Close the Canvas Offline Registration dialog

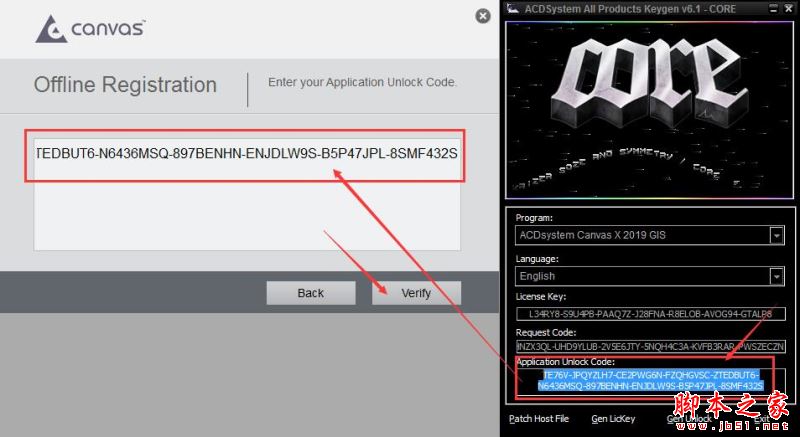click(x=483, y=16)
